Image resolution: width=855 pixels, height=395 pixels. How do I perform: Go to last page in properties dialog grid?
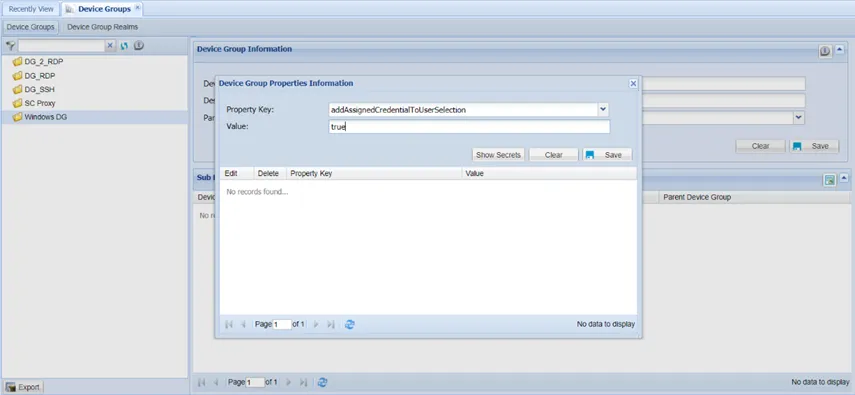330,324
